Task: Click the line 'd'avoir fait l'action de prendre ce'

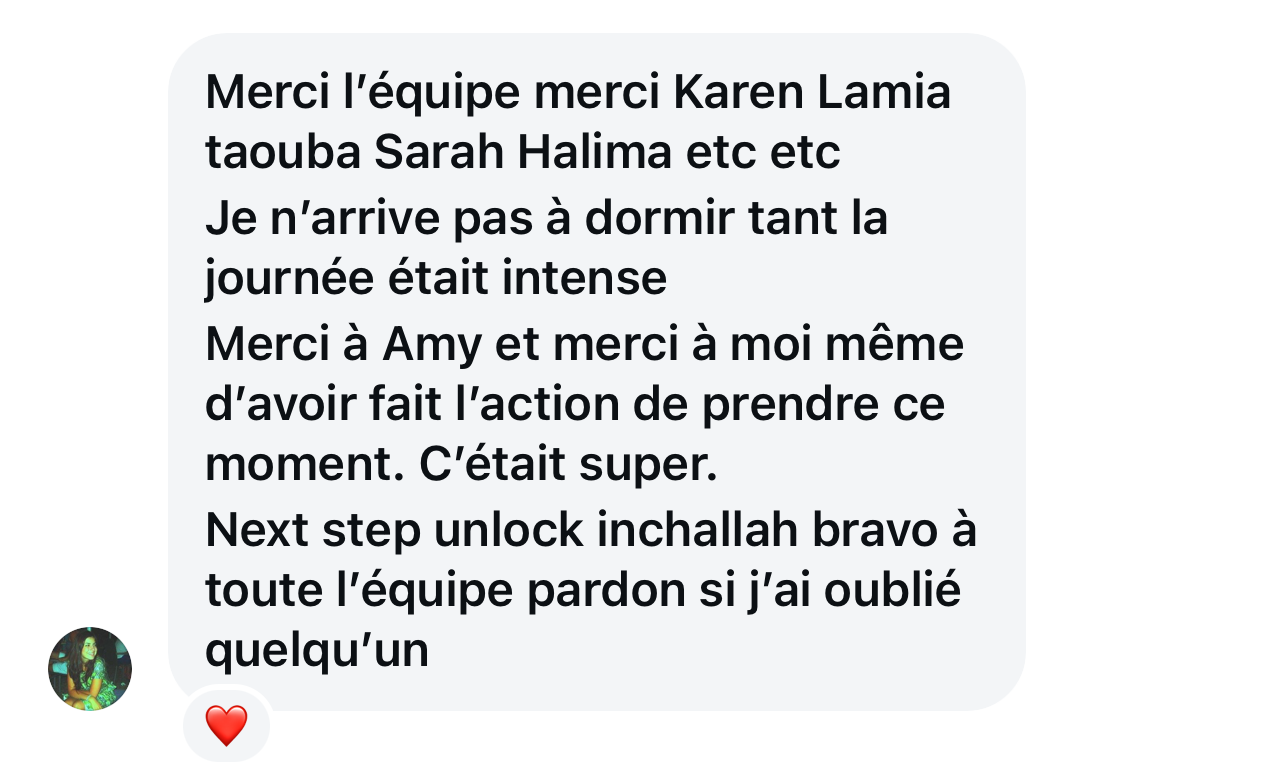Action: tap(575, 405)
